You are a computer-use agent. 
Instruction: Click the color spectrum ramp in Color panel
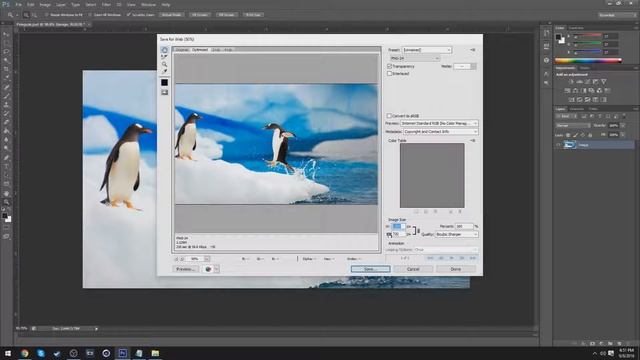coord(588,61)
